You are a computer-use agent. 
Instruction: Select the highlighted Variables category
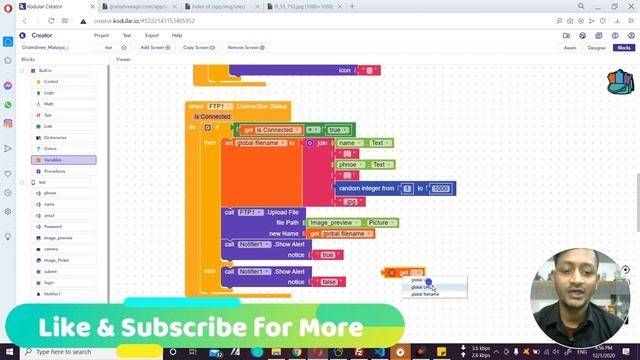pos(64,160)
